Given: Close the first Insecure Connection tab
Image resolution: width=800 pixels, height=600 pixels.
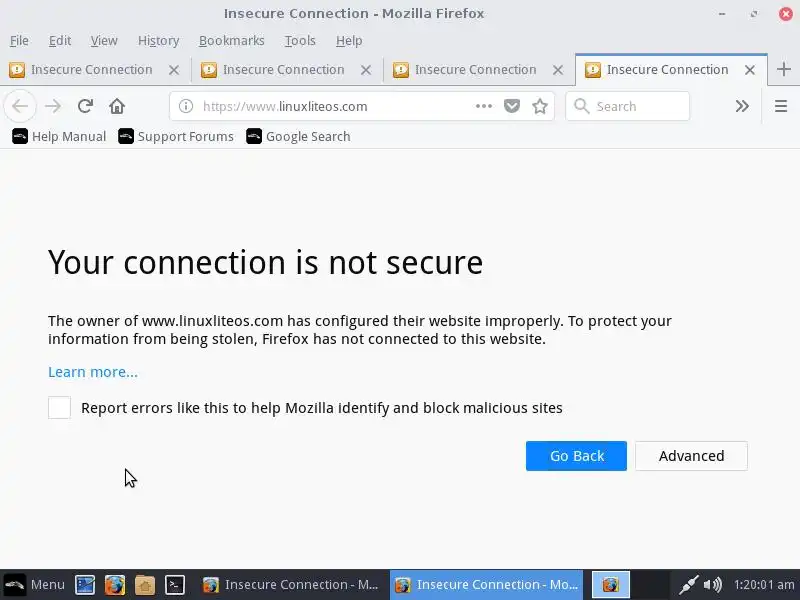Looking at the screenshot, I should [174, 70].
